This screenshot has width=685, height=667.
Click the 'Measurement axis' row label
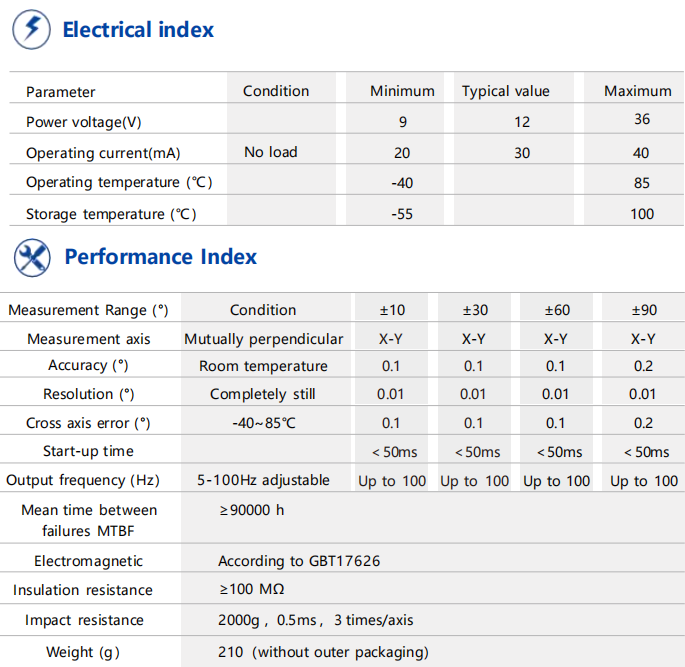89,339
